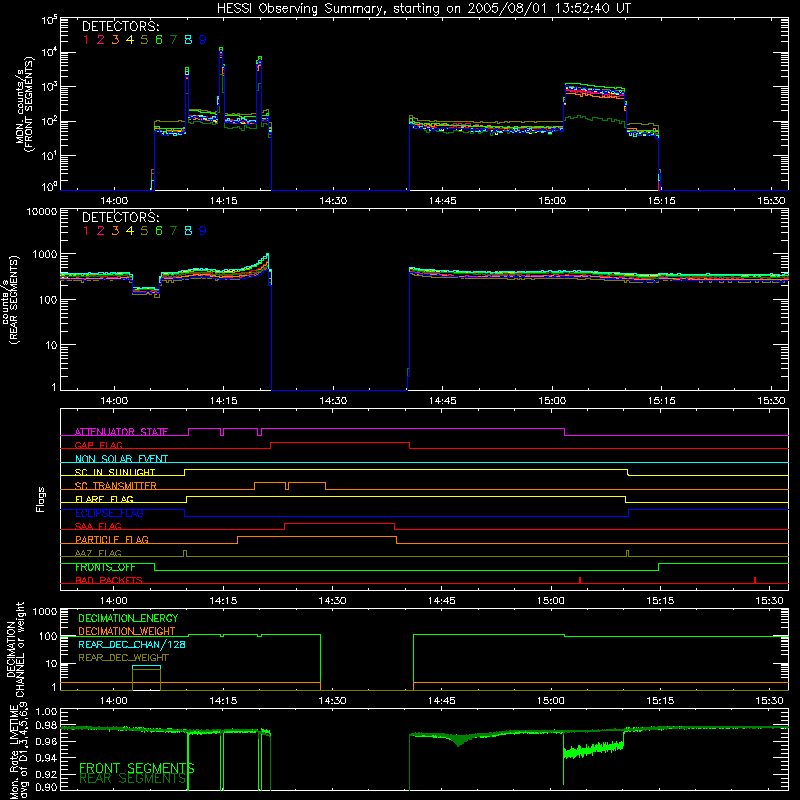Click the DECIMATION CHANNEL or weight axis title
800x800 pixels.
tap(15, 649)
